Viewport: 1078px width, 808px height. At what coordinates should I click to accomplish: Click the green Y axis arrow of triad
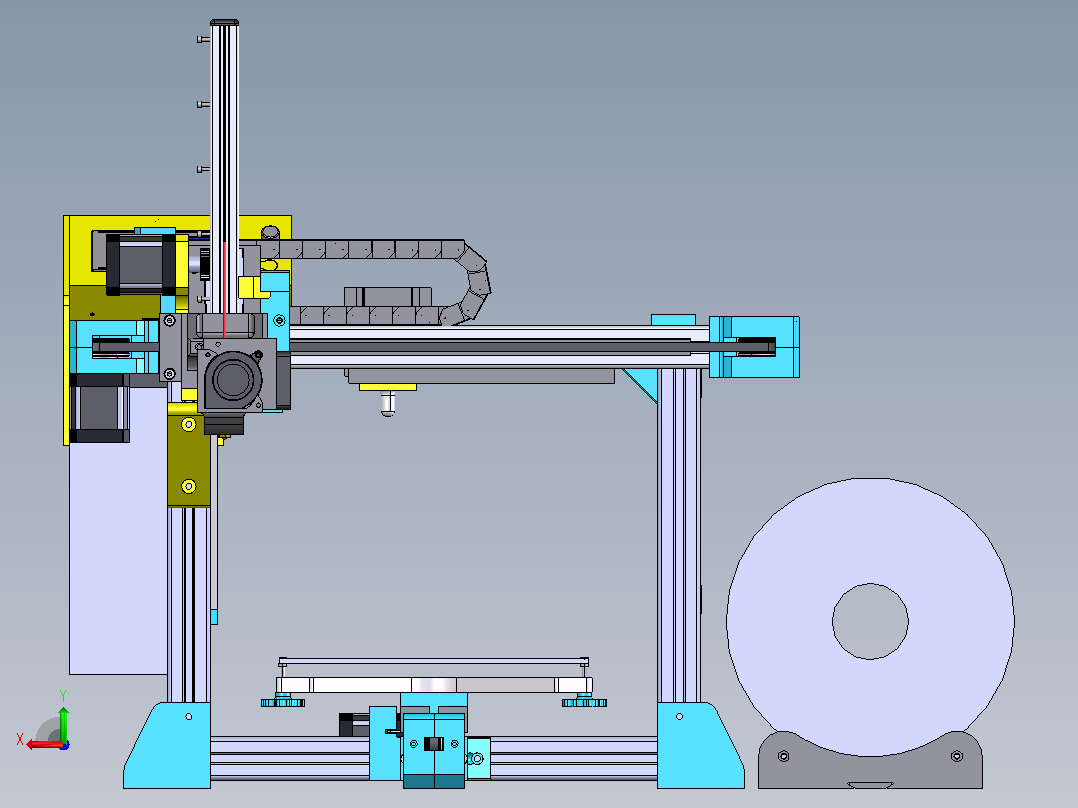[63, 723]
